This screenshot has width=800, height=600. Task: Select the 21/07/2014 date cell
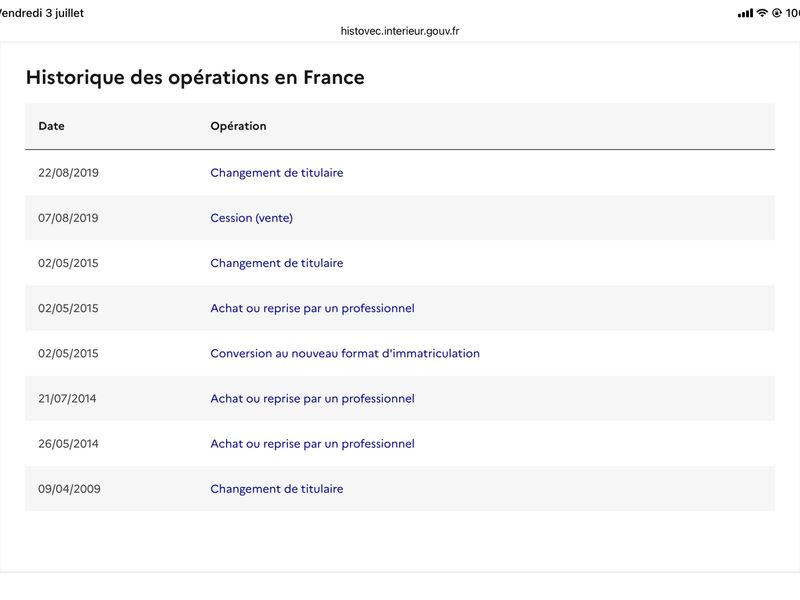click(67, 398)
